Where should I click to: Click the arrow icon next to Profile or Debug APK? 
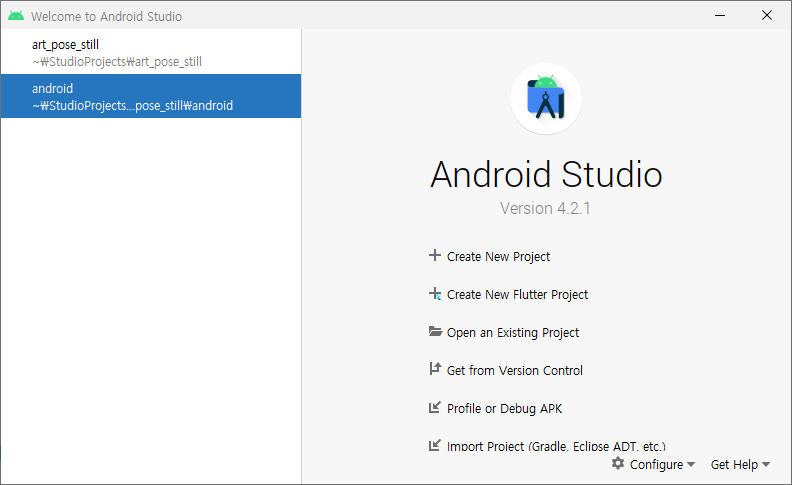pyautogui.click(x=434, y=407)
